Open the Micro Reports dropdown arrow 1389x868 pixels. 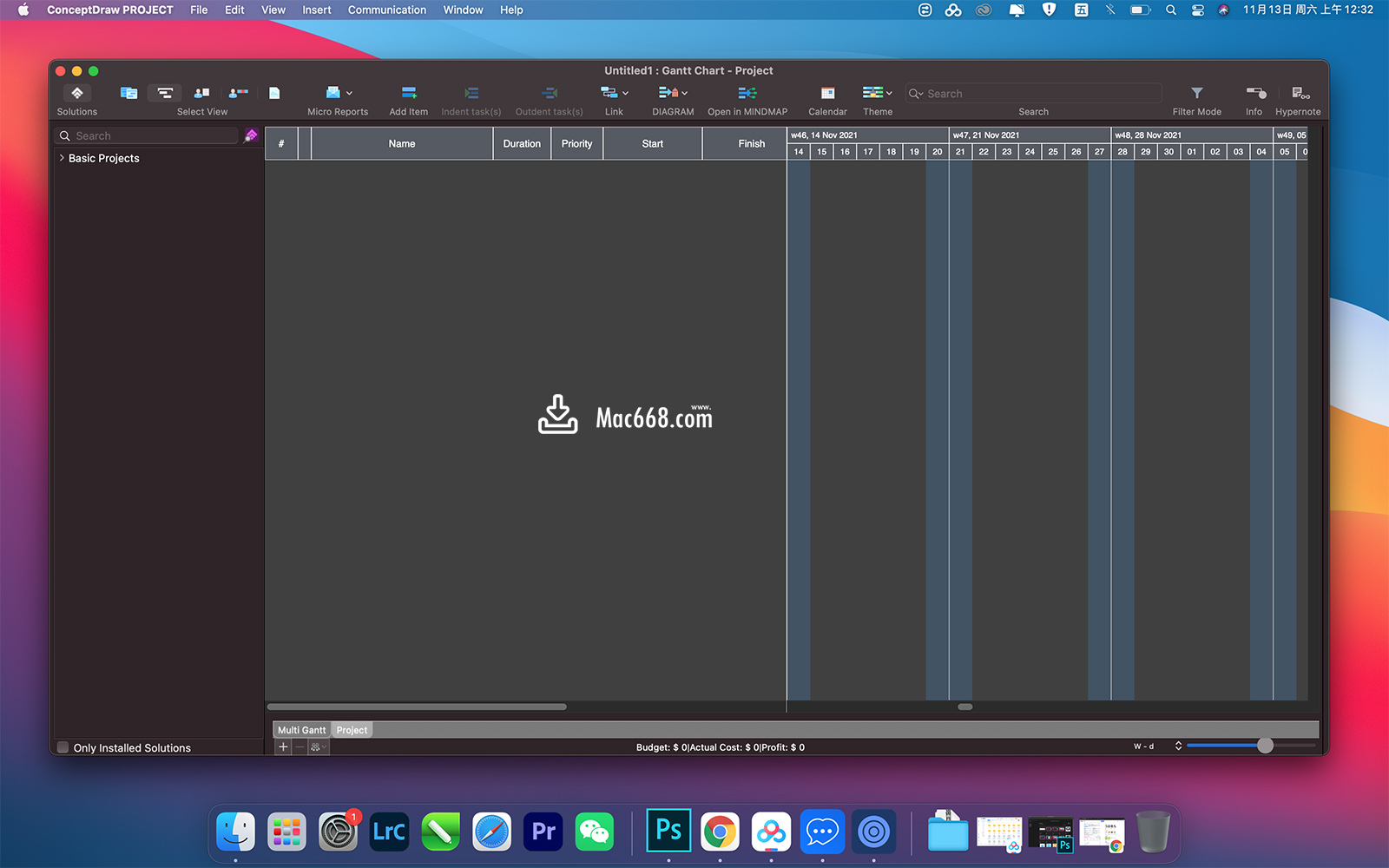click(349, 93)
